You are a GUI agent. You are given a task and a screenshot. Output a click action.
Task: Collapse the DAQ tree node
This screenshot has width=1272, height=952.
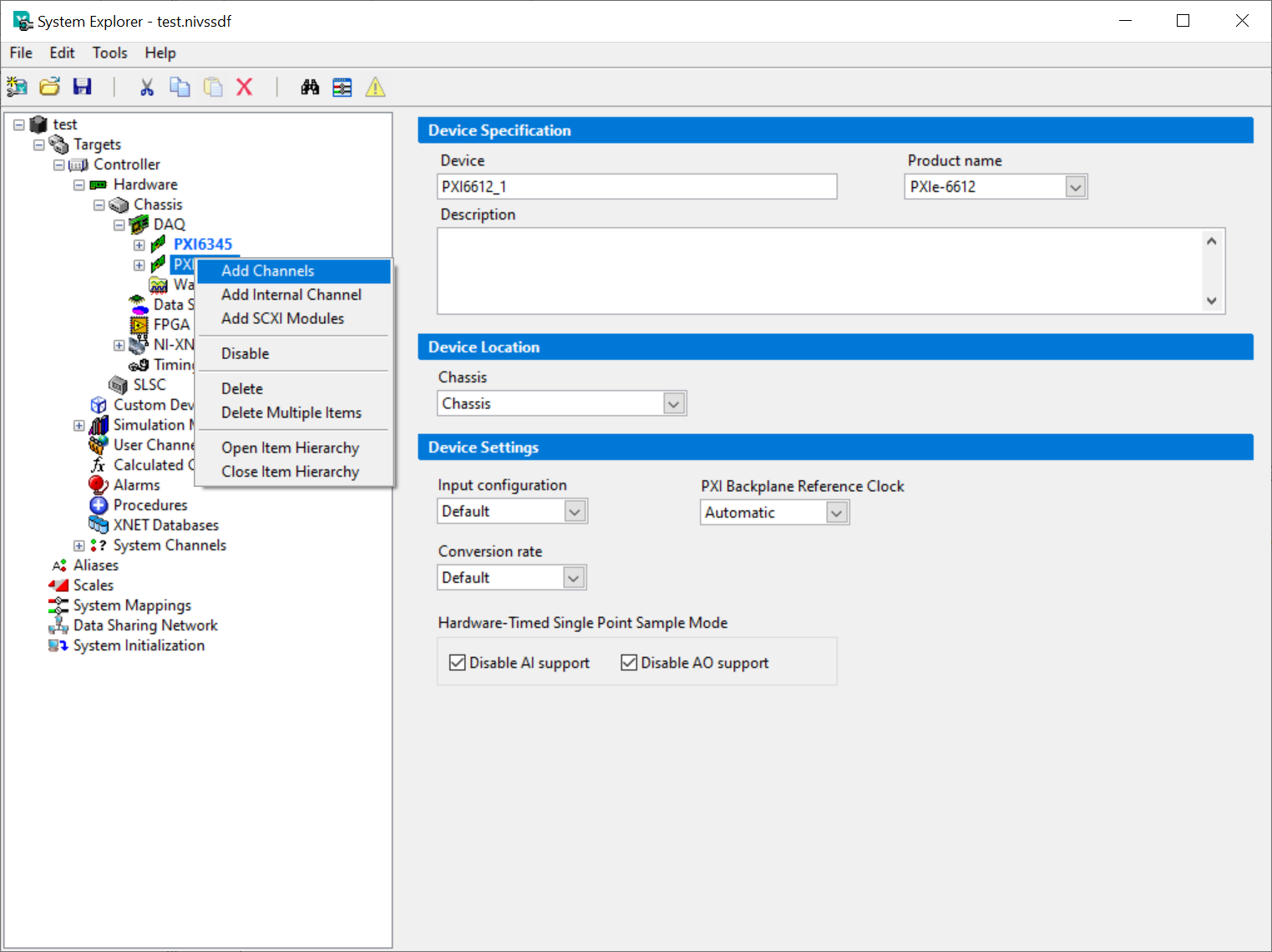119,225
